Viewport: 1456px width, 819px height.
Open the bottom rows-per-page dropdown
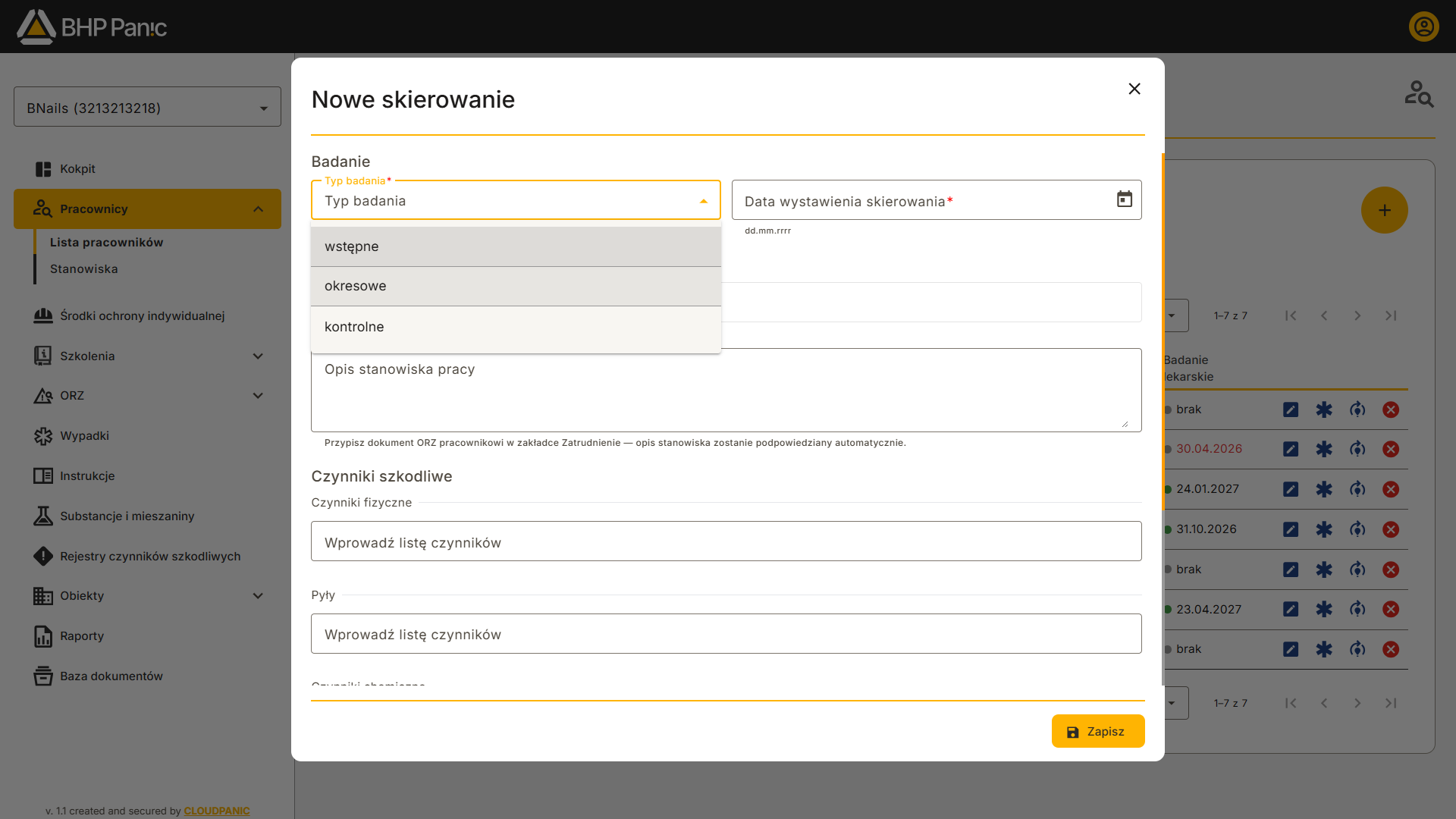(1172, 703)
